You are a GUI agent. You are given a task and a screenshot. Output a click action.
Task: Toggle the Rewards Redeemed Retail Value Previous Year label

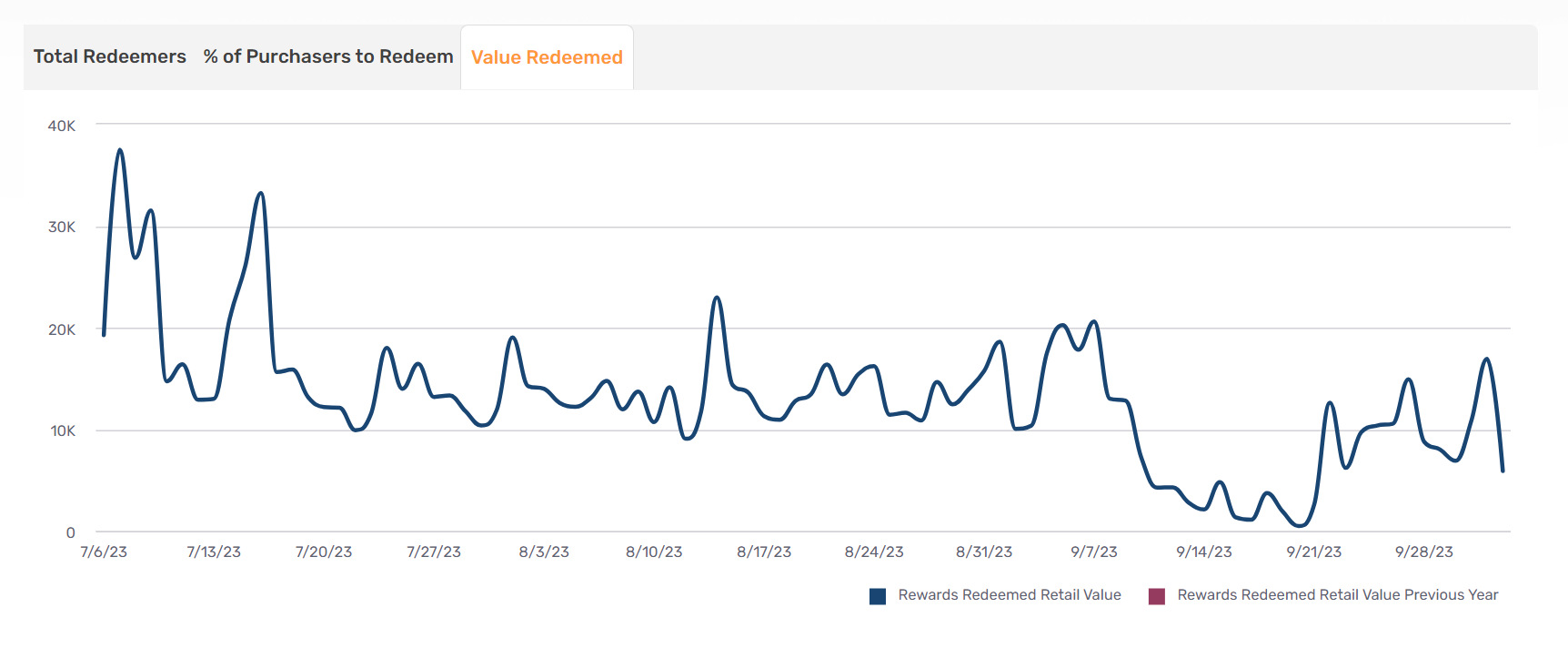click(x=1337, y=595)
